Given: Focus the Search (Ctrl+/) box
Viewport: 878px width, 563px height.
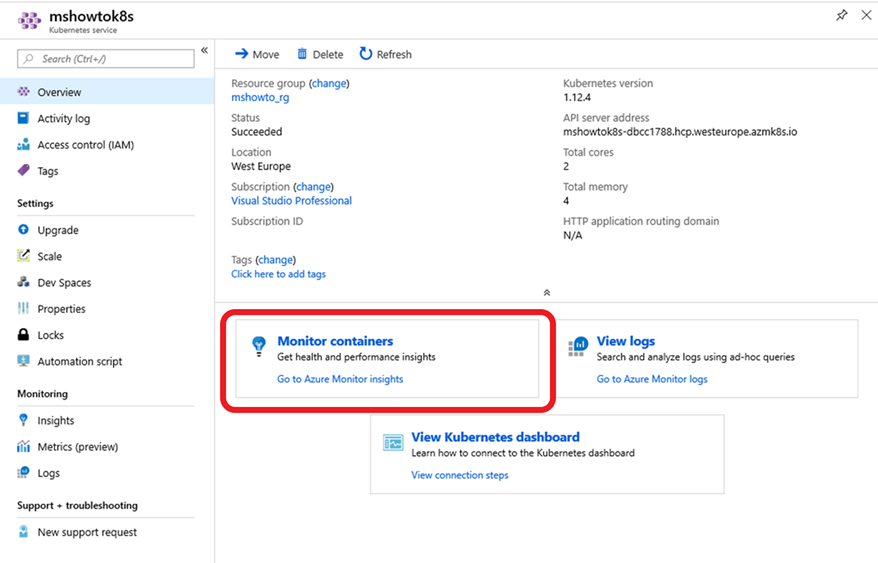Looking at the screenshot, I should [106, 58].
